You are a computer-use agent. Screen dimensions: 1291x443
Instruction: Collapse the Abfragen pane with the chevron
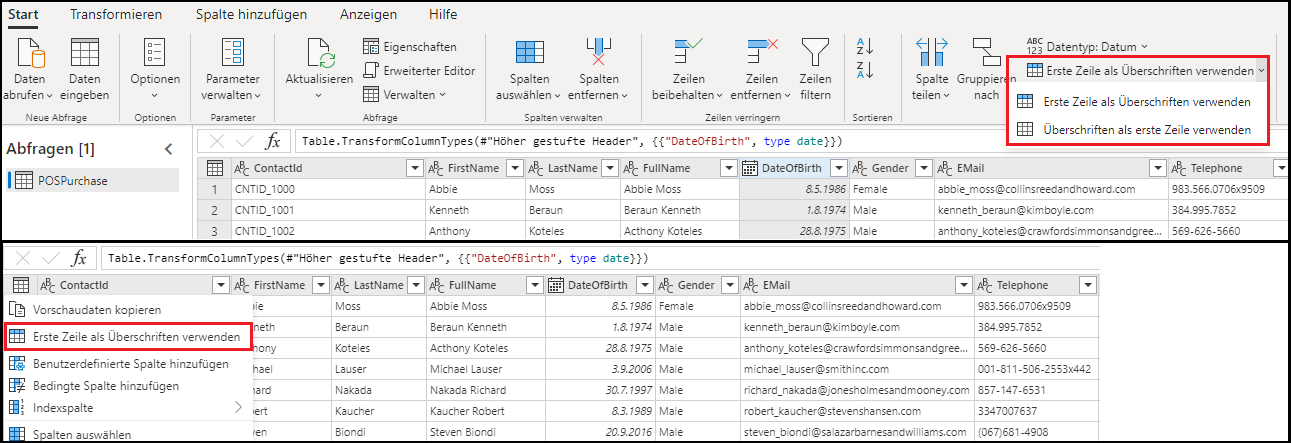tap(169, 149)
